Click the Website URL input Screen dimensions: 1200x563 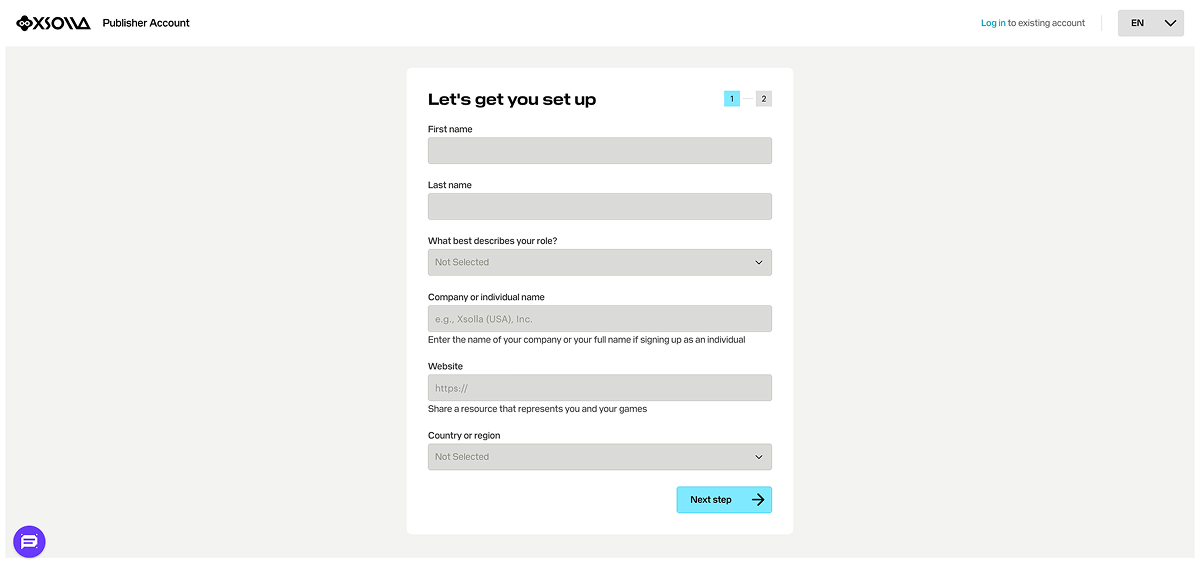[599, 388]
